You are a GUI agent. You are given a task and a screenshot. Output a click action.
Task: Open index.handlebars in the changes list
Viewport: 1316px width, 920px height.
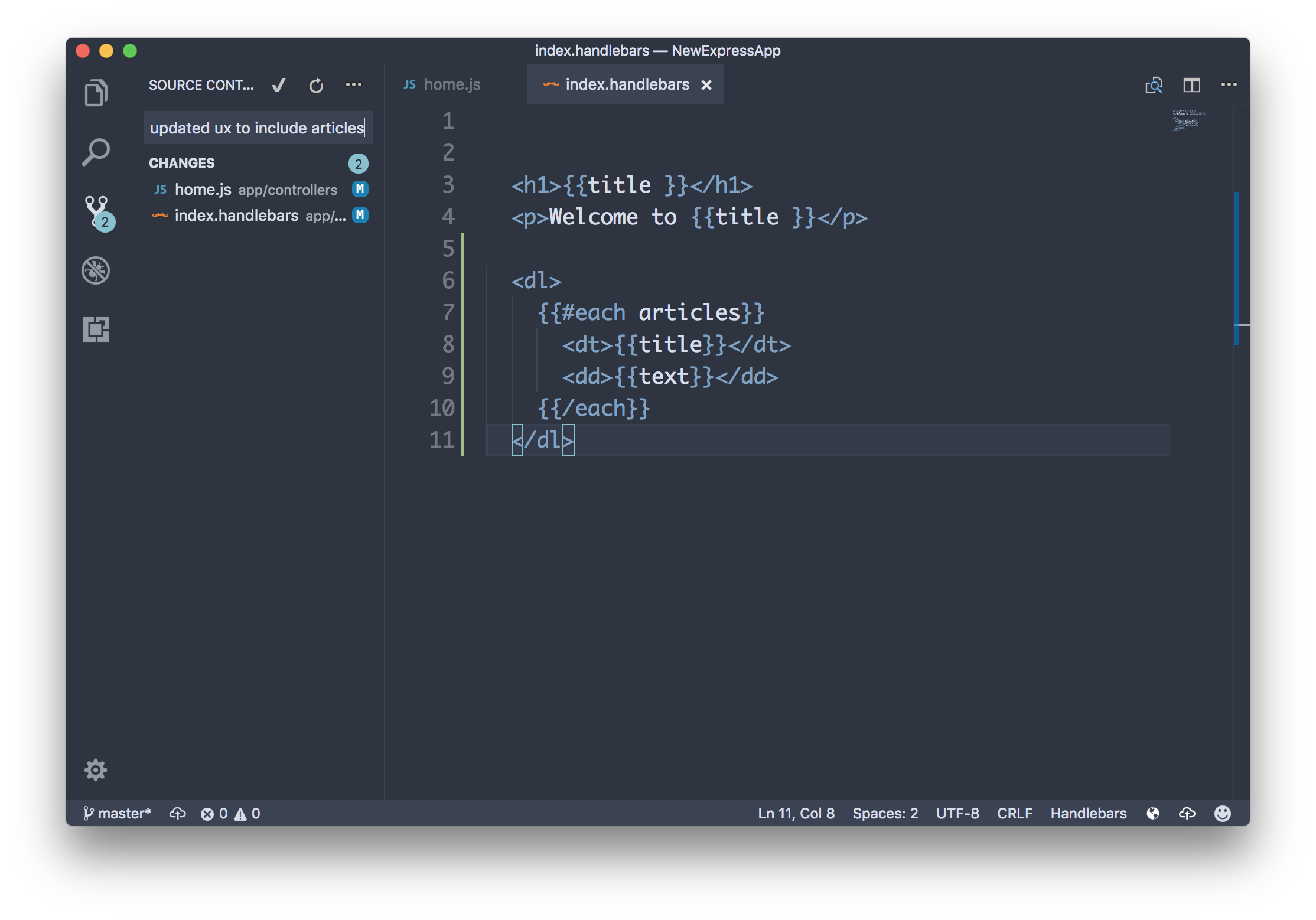(x=260, y=216)
